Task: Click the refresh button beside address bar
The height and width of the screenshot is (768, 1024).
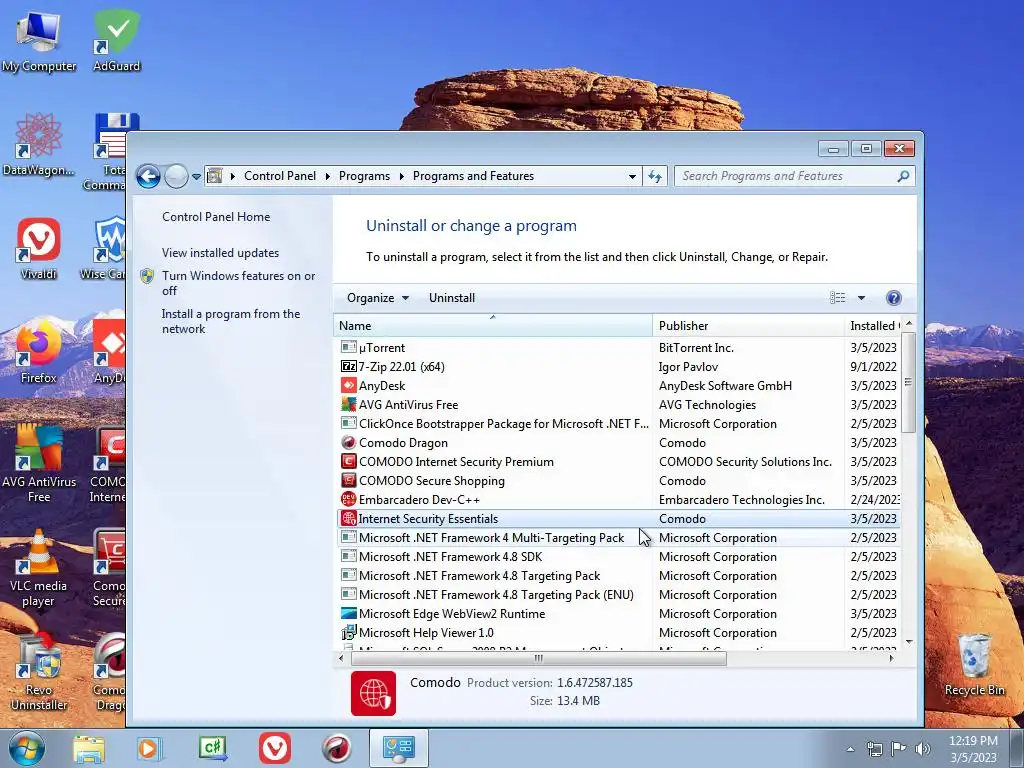Action: [655, 176]
